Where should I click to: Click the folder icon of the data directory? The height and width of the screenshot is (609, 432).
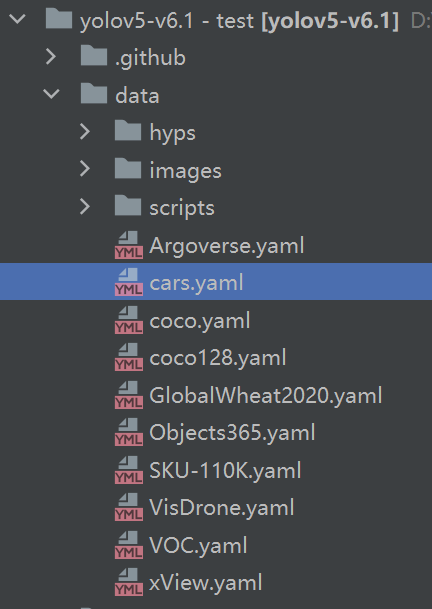(x=94, y=94)
